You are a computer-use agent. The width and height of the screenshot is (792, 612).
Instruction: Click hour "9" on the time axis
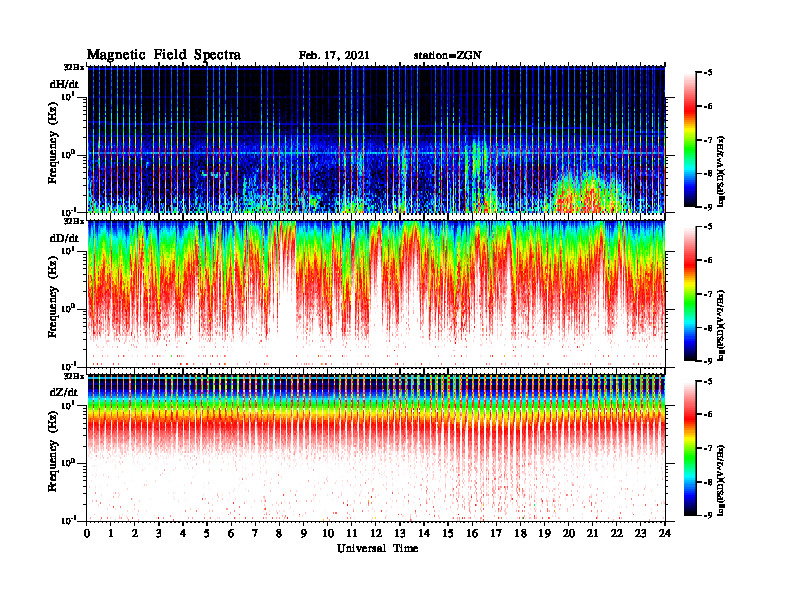[303, 533]
